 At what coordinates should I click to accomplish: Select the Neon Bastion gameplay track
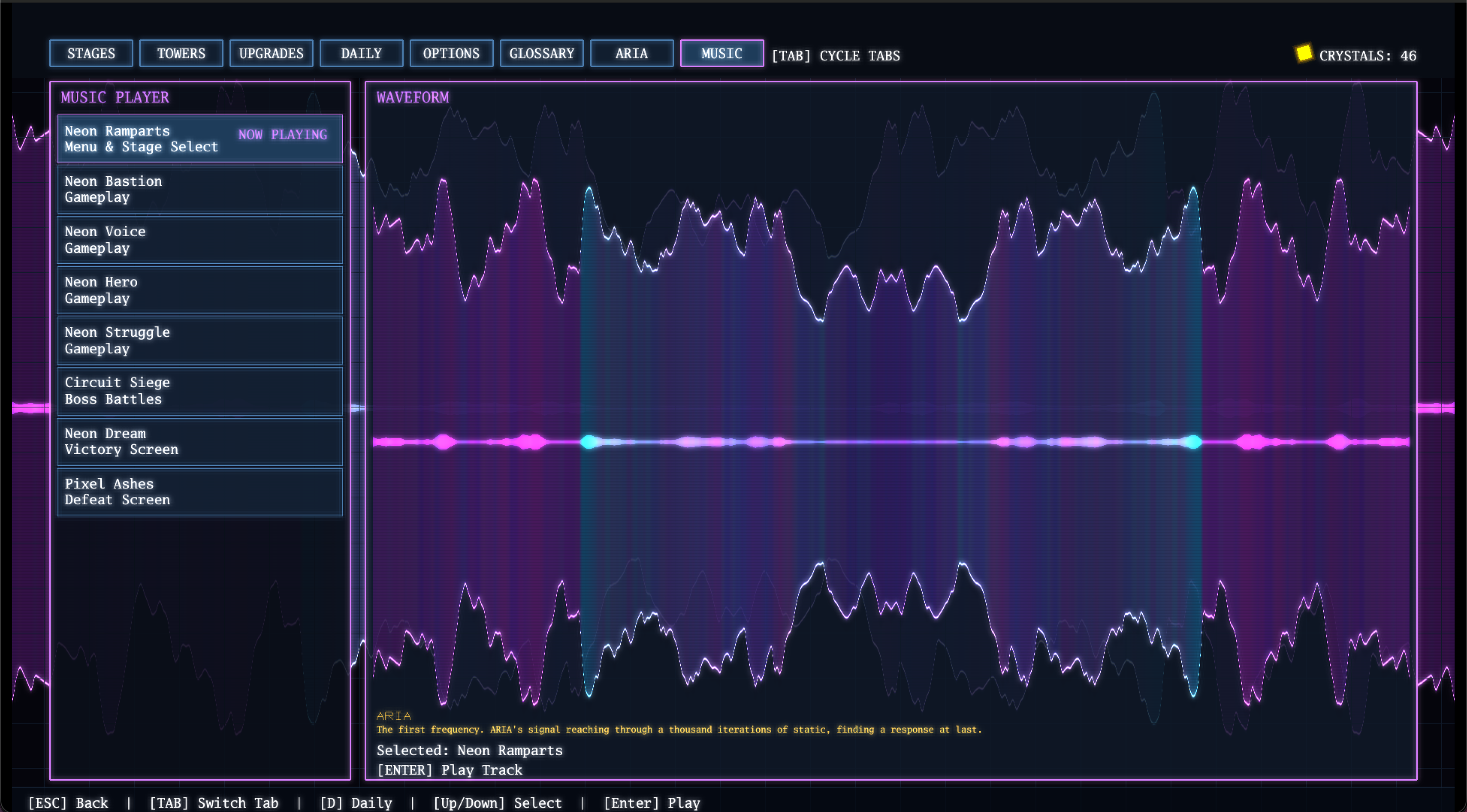pos(200,189)
